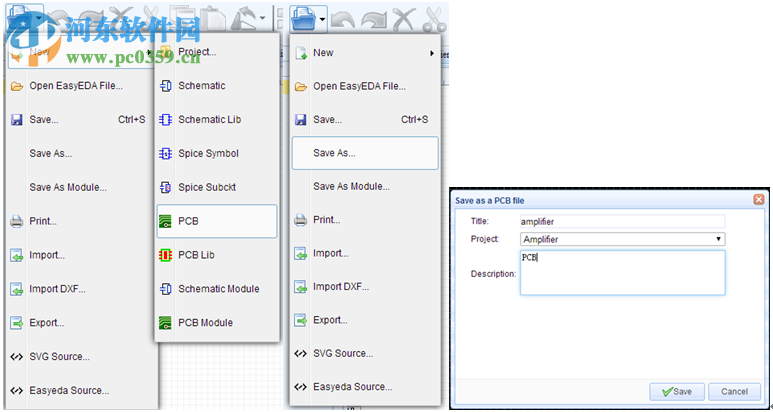Click Save As Module... in the left menu
The image size is (773, 412).
click(x=81, y=187)
